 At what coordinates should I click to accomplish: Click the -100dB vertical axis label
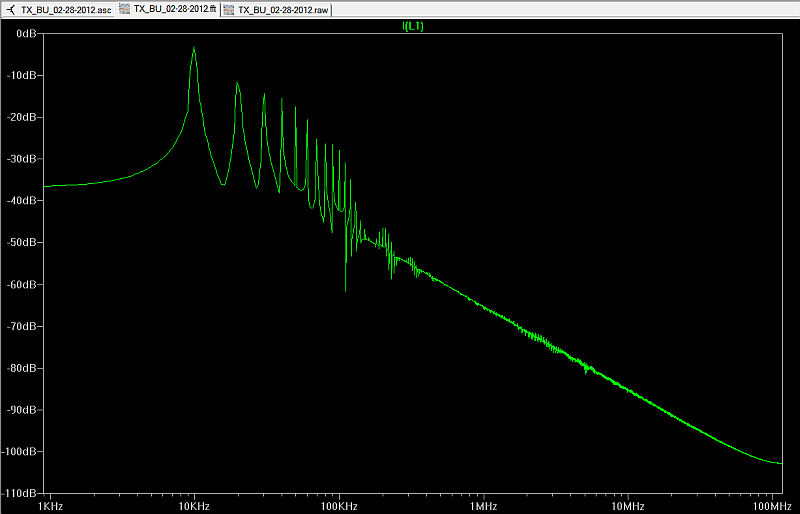[20, 452]
